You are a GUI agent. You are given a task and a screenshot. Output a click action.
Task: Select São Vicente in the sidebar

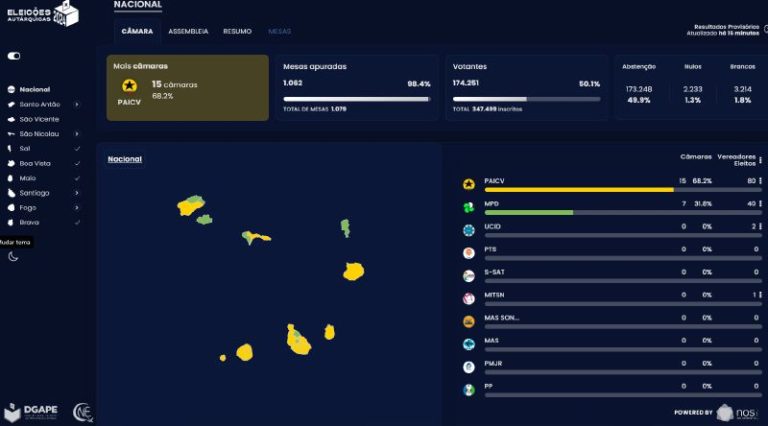coord(40,119)
